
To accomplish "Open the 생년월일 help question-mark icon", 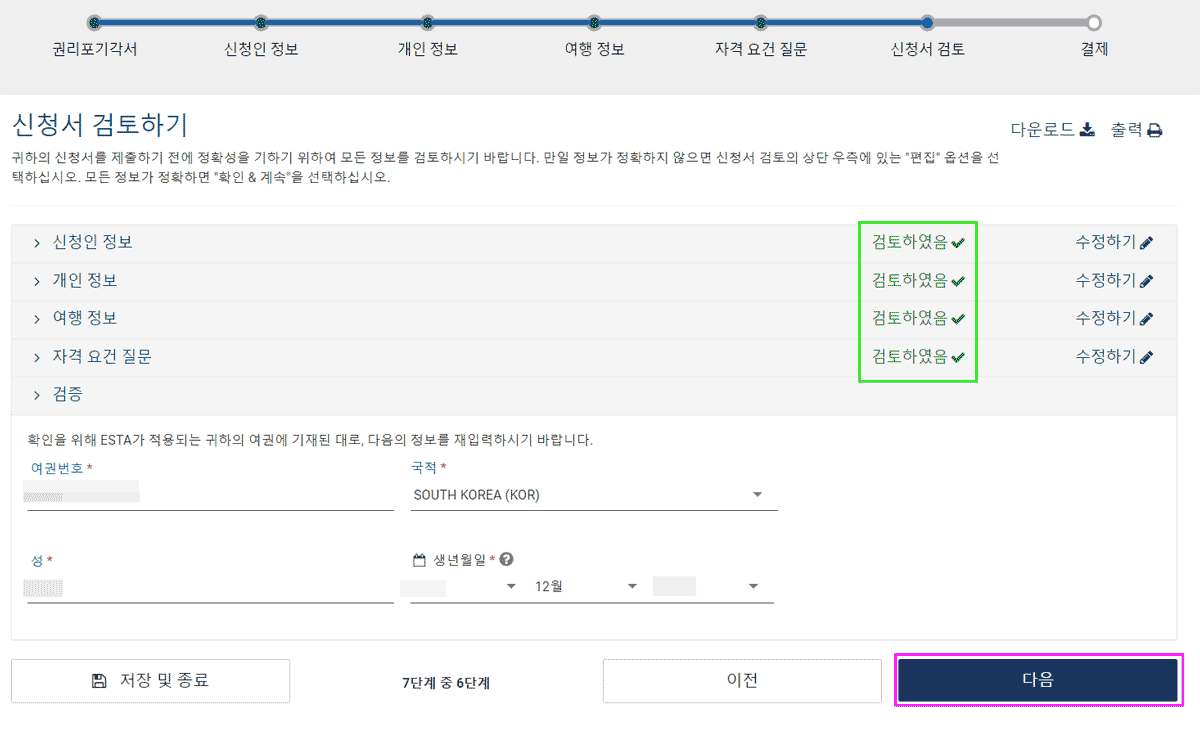I will click(x=506, y=560).
